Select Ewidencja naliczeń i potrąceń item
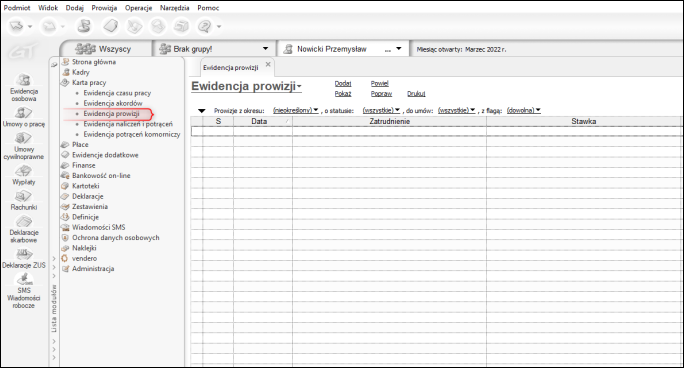 [128, 124]
